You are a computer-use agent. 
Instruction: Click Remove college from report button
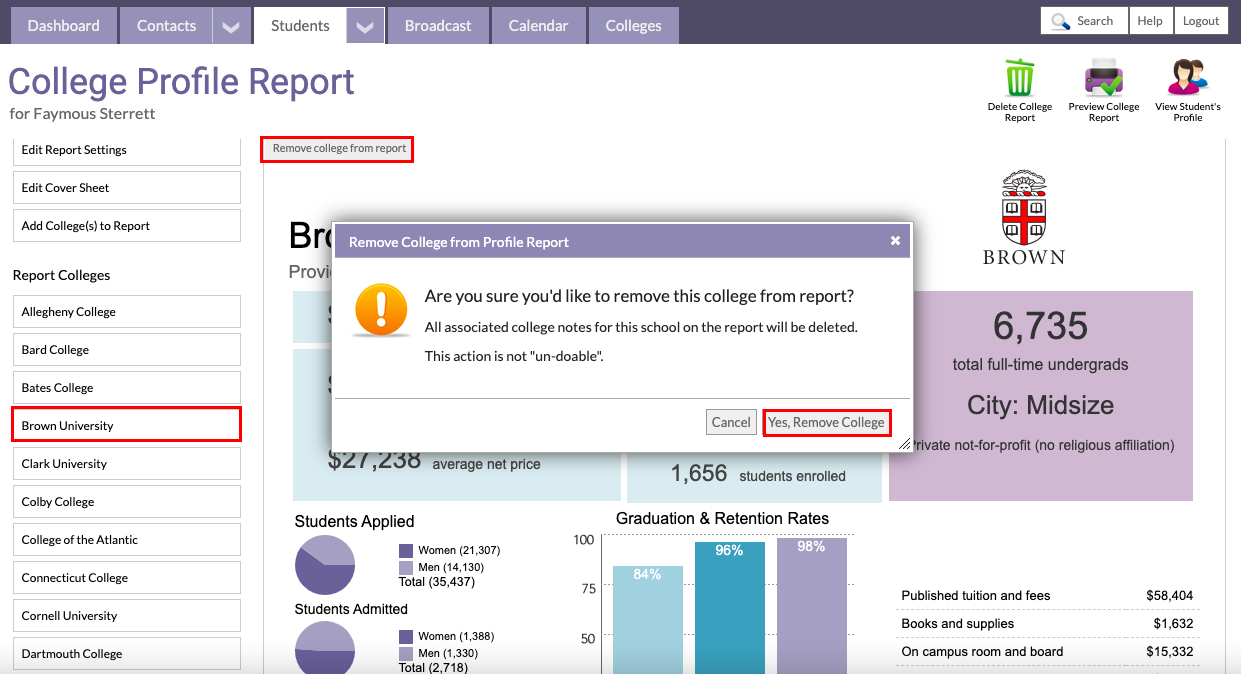point(339,149)
